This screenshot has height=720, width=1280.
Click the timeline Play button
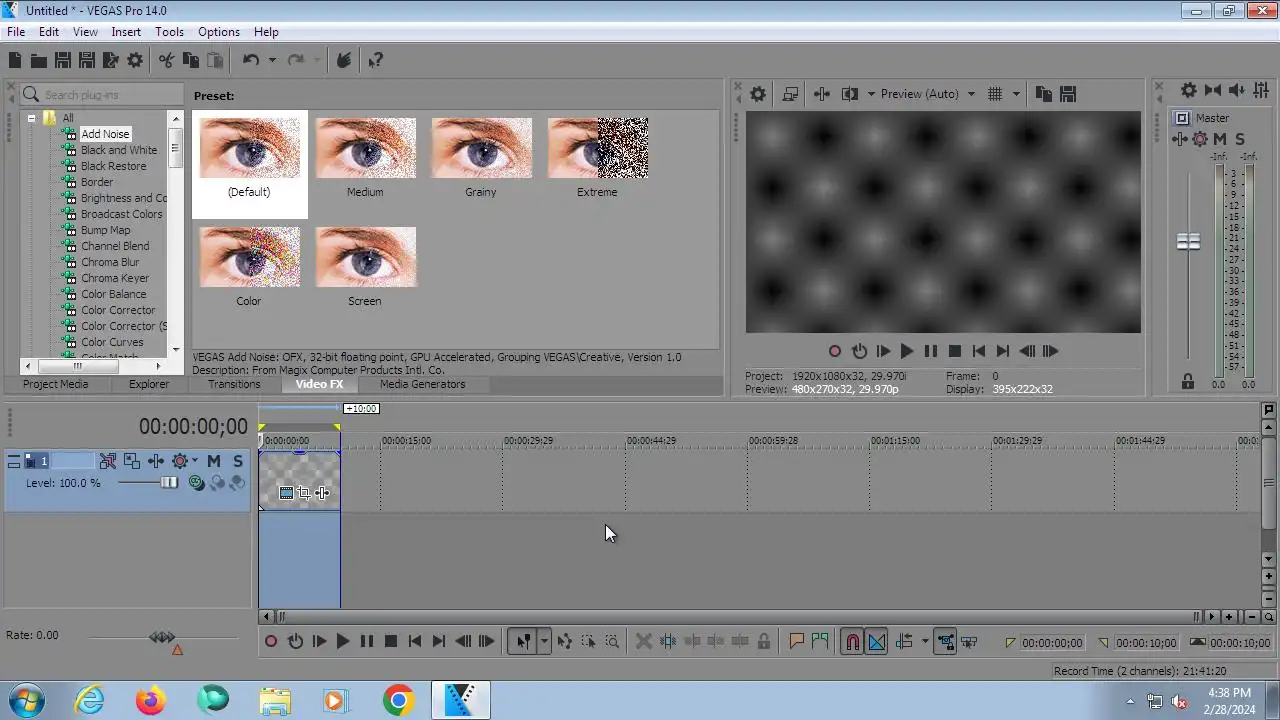click(x=342, y=642)
